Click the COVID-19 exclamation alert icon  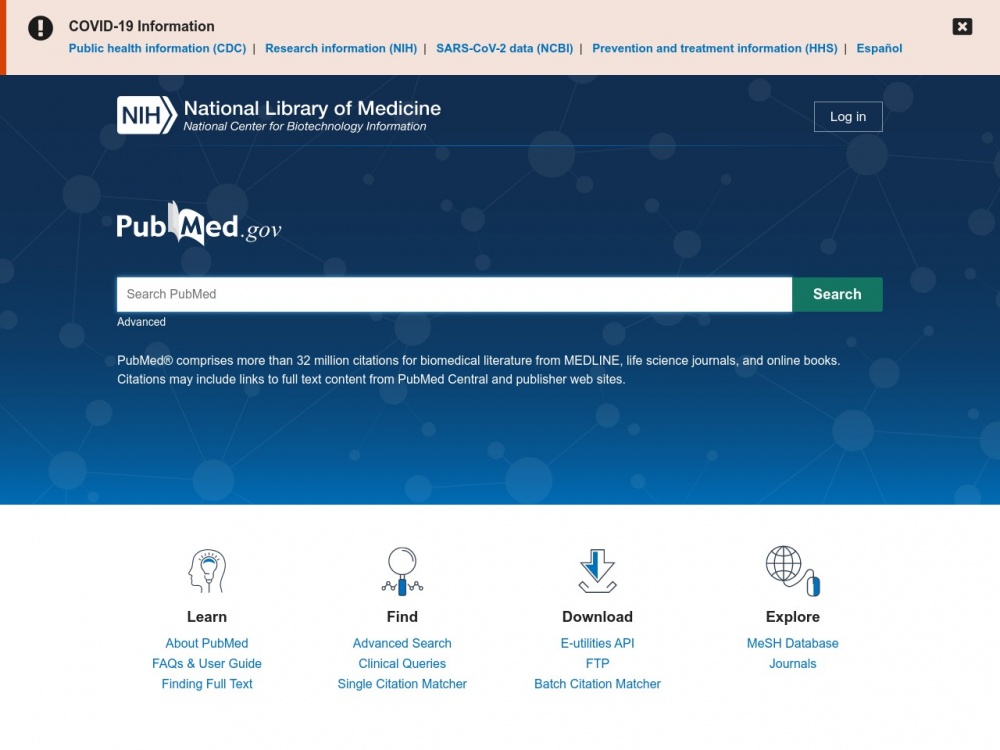point(40,27)
